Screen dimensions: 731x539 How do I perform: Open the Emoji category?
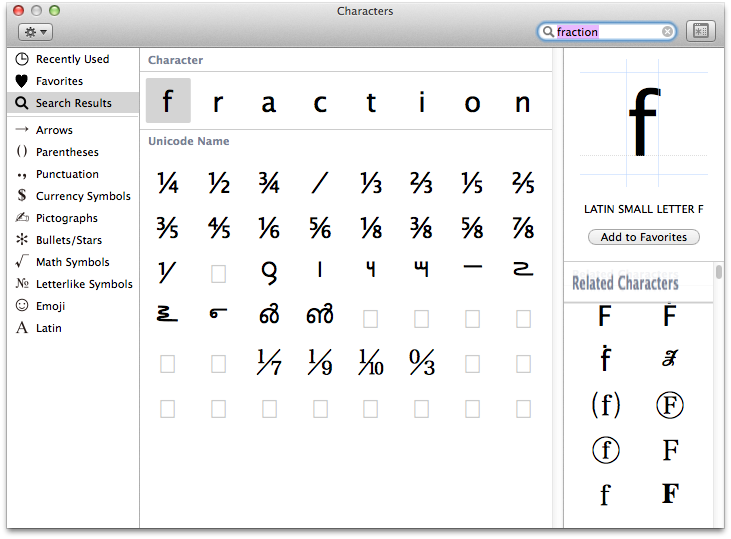coord(52,306)
